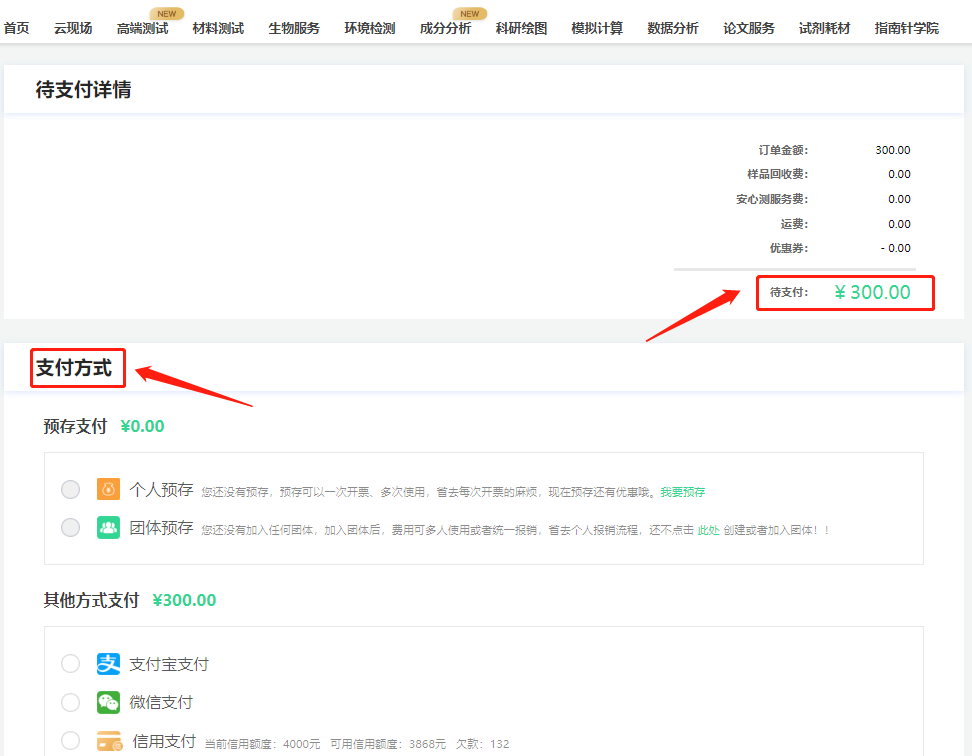Click the WeChat Pay green icon
Viewport: 972px width, 756px height.
[x=108, y=702]
